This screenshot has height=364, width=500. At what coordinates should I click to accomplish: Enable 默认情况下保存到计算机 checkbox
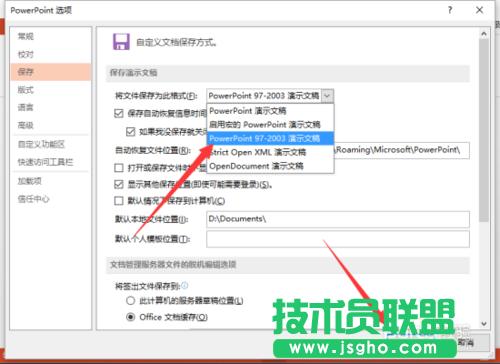point(119,201)
